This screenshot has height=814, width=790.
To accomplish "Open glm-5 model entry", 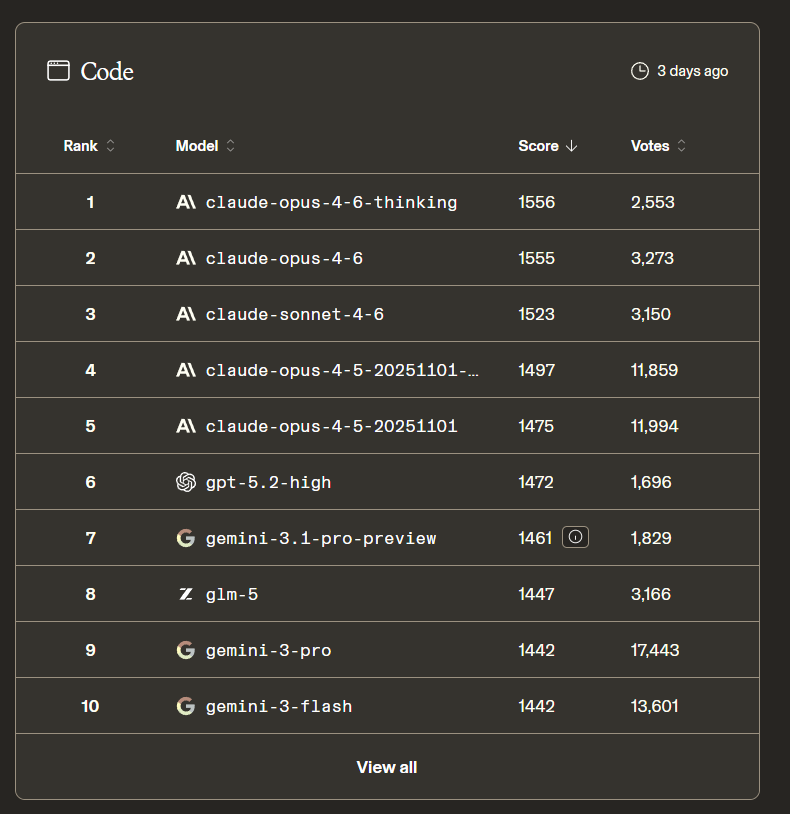I will 231,594.
